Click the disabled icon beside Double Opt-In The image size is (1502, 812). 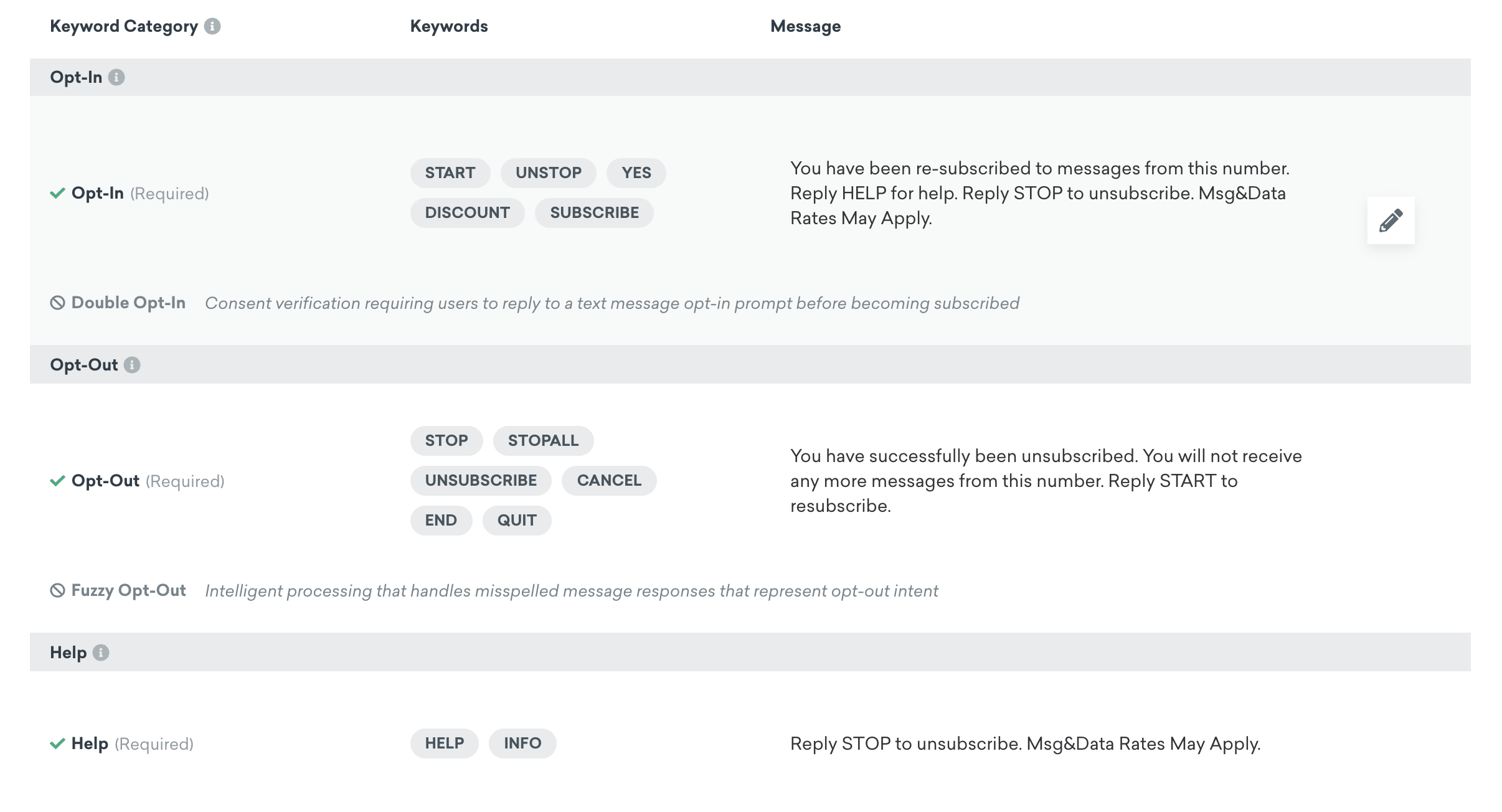57,303
